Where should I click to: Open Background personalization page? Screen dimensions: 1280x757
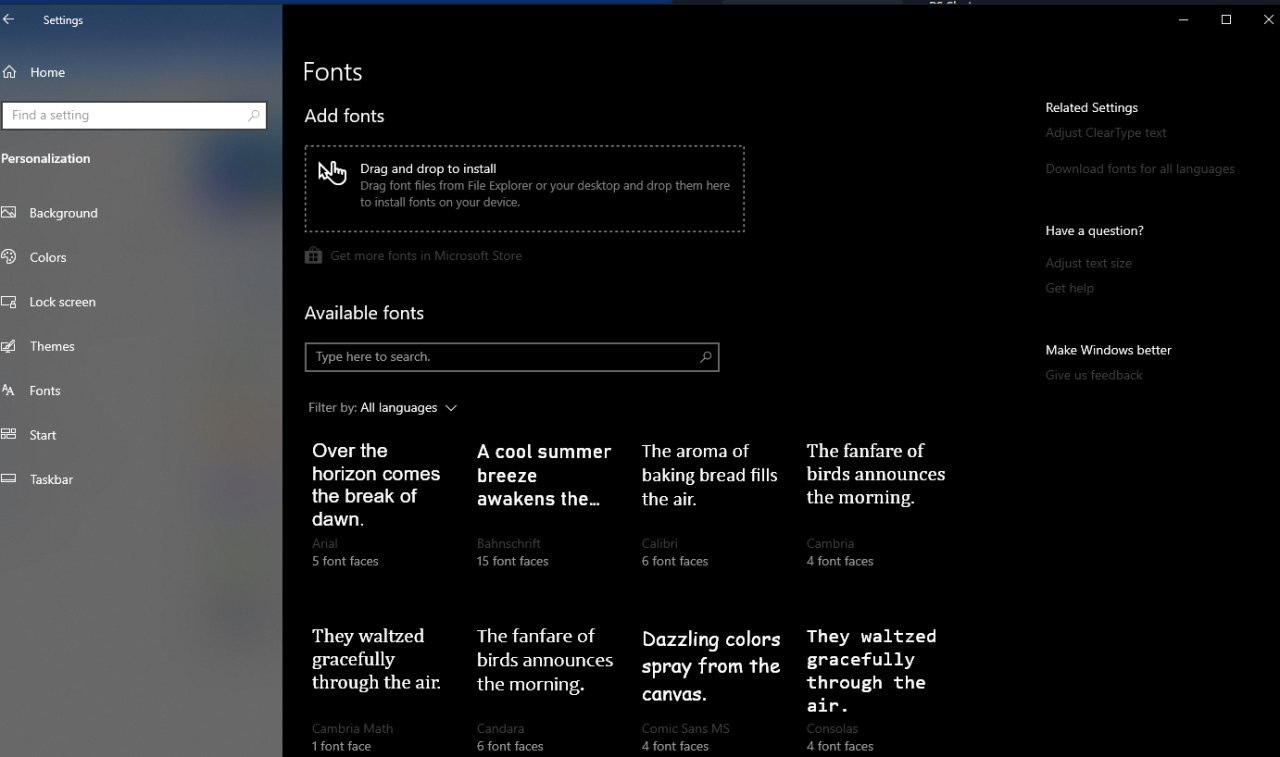tap(63, 213)
